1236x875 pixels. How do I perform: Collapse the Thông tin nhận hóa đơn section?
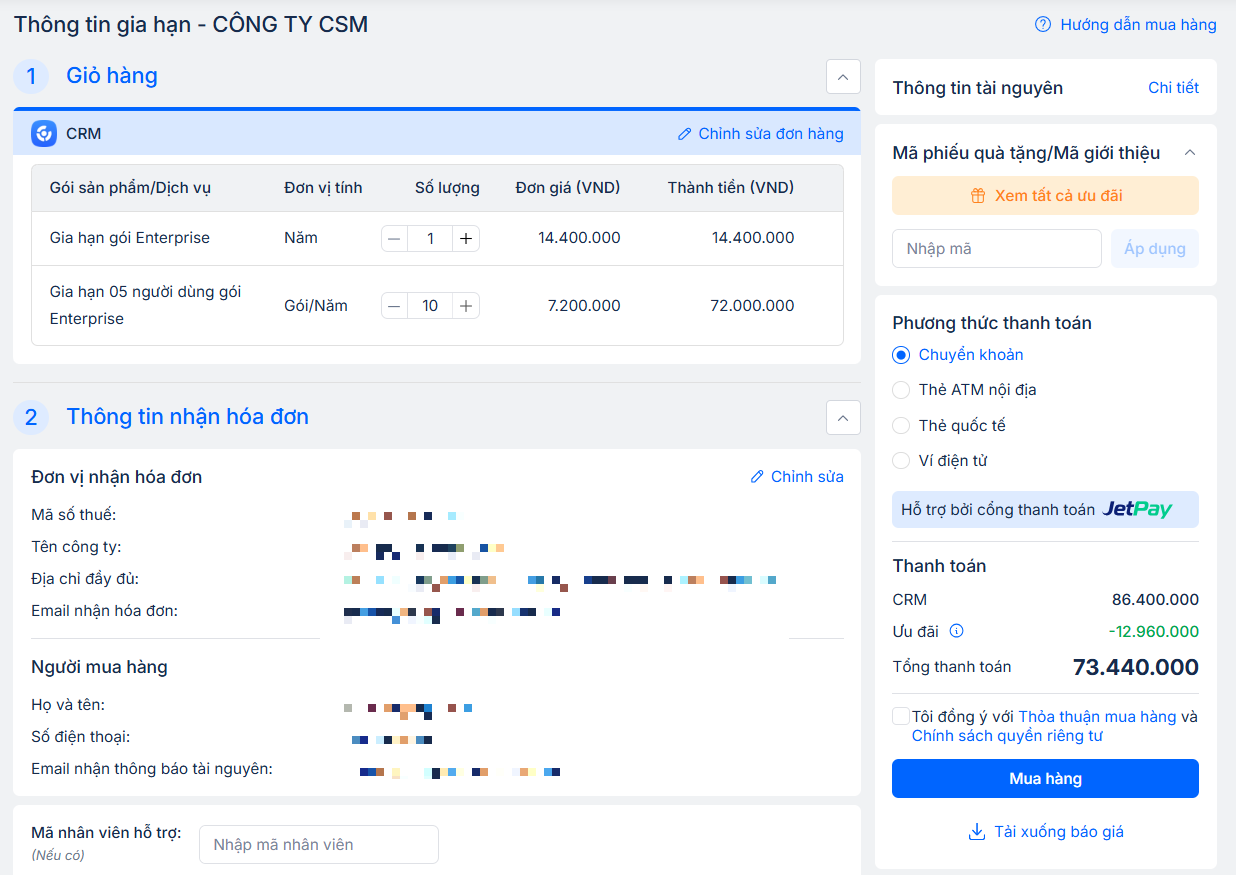coord(843,418)
